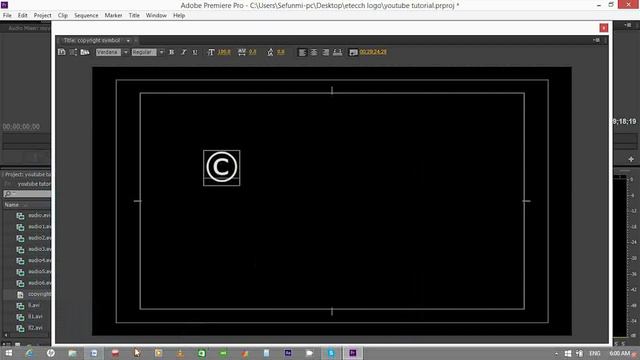The image size is (640, 360).
Task: Open the File menu
Action: [x=7, y=16]
